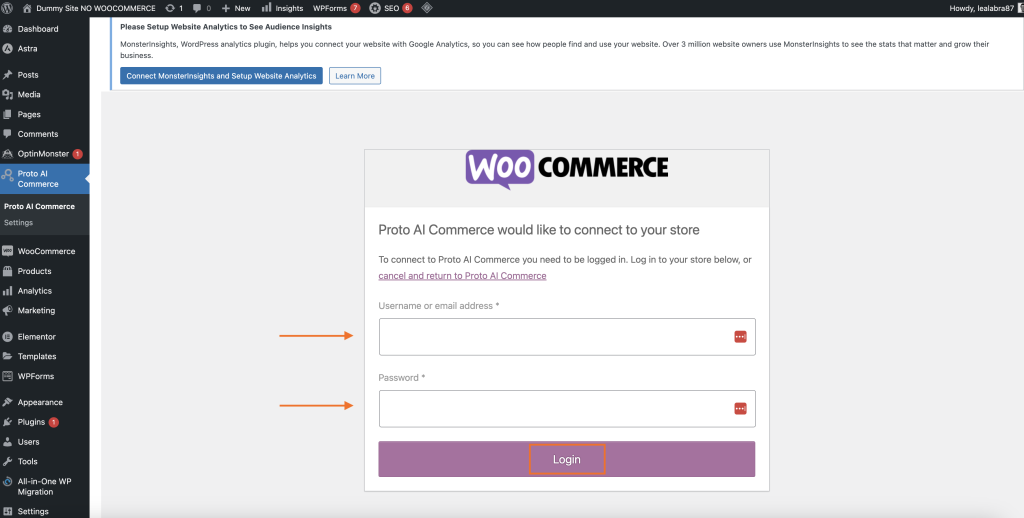This screenshot has width=1024, height=518.
Task: Click the Astra logo icon
Action: point(7,48)
